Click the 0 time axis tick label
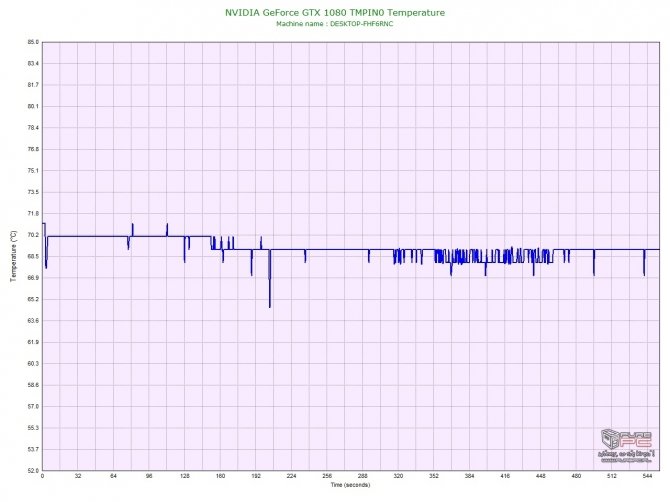Viewport: 670px width, 502px height. pos(42,476)
